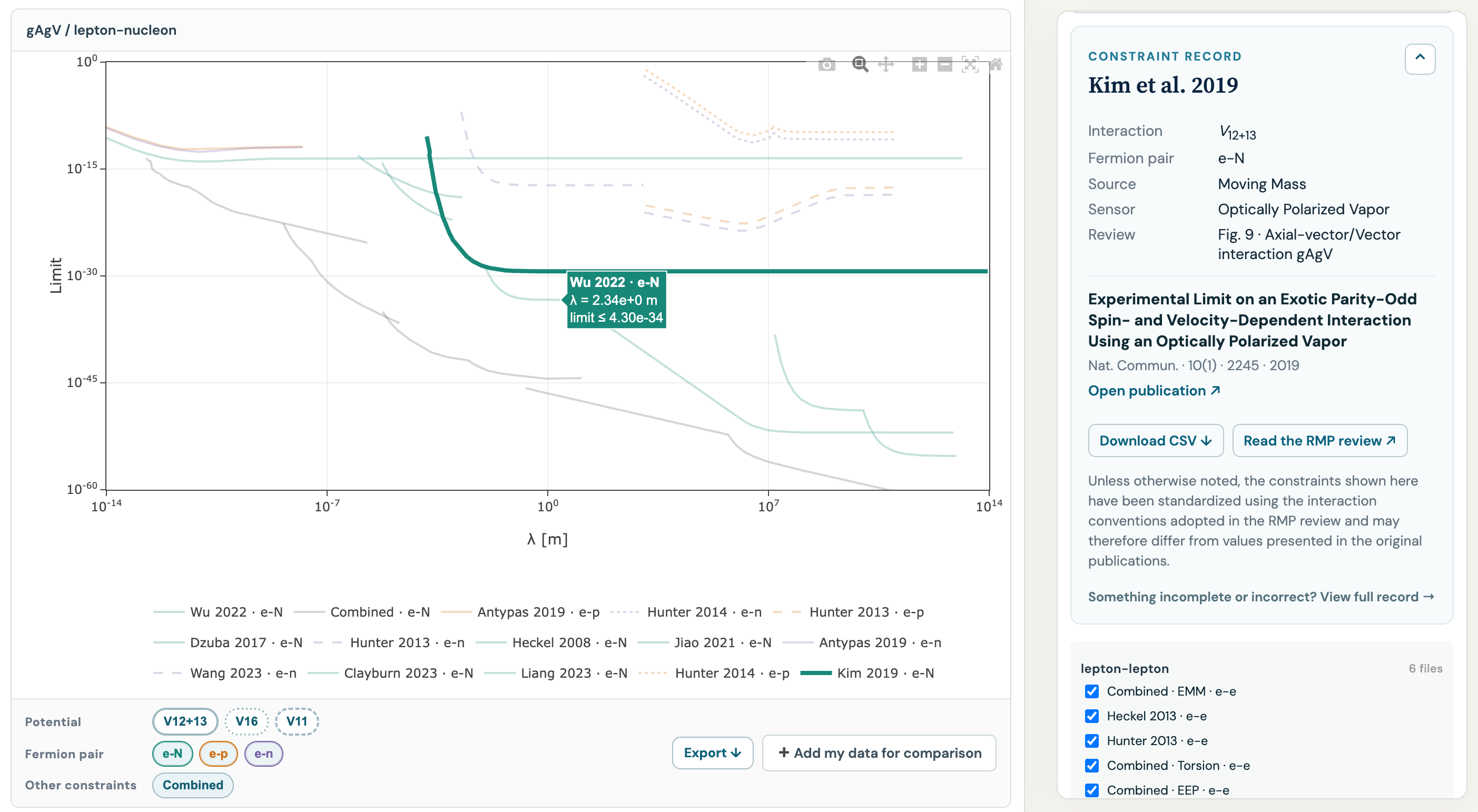Toggle Dzuba 2017 · e-N legend entry
Viewport: 1478px width, 812px height.
[x=228, y=642]
